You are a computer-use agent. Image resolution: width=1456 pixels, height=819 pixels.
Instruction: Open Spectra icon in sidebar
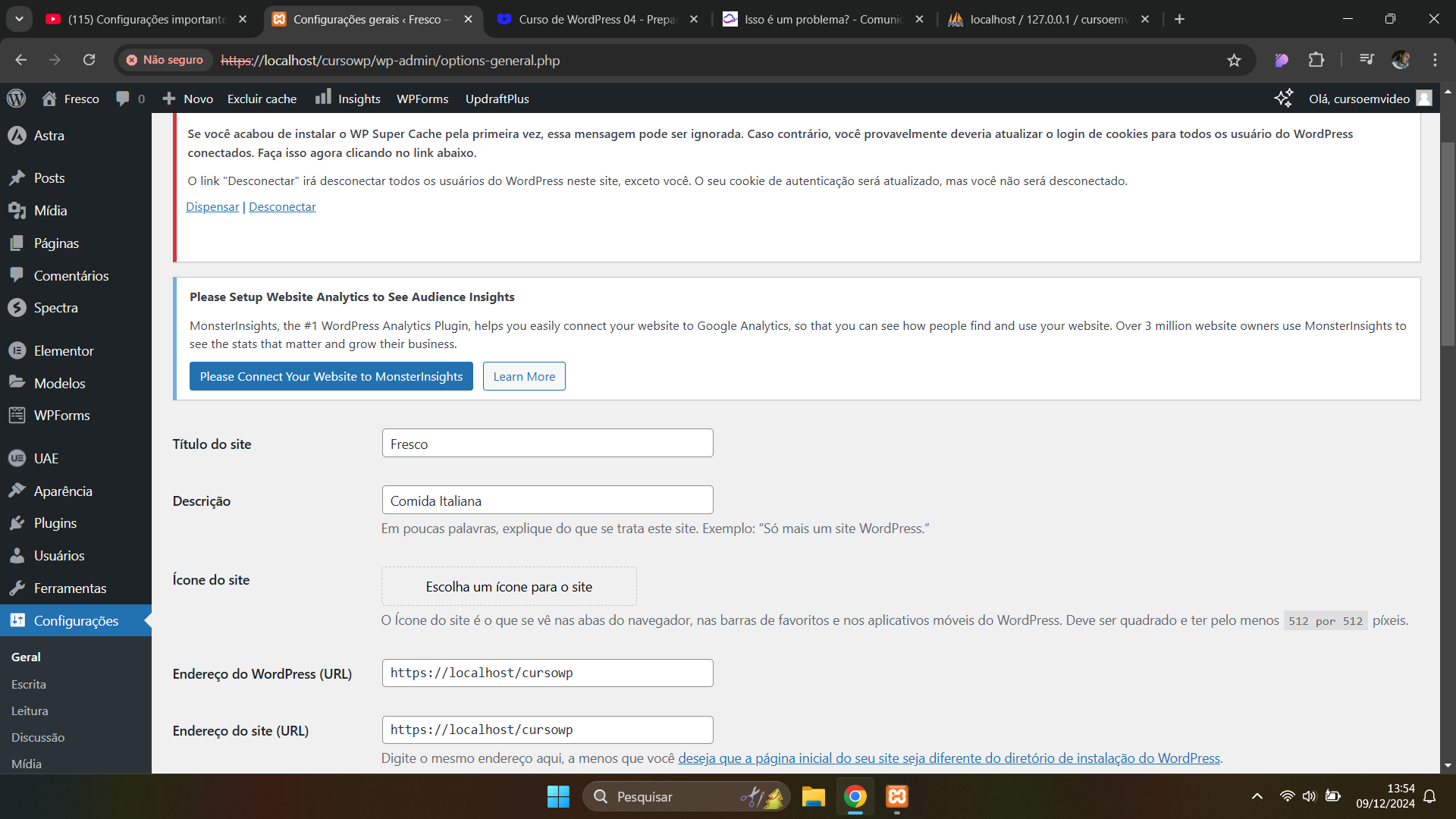[x=17, y=308]
